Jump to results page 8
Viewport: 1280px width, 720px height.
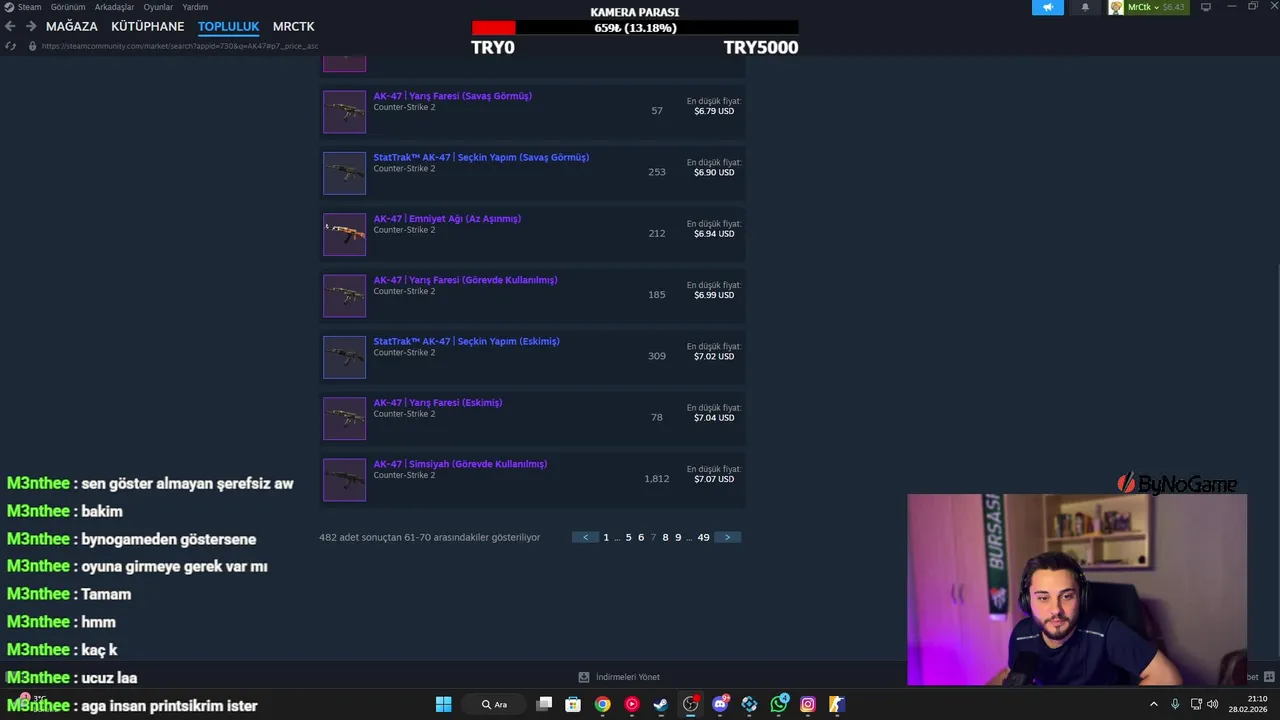[665, 537]
